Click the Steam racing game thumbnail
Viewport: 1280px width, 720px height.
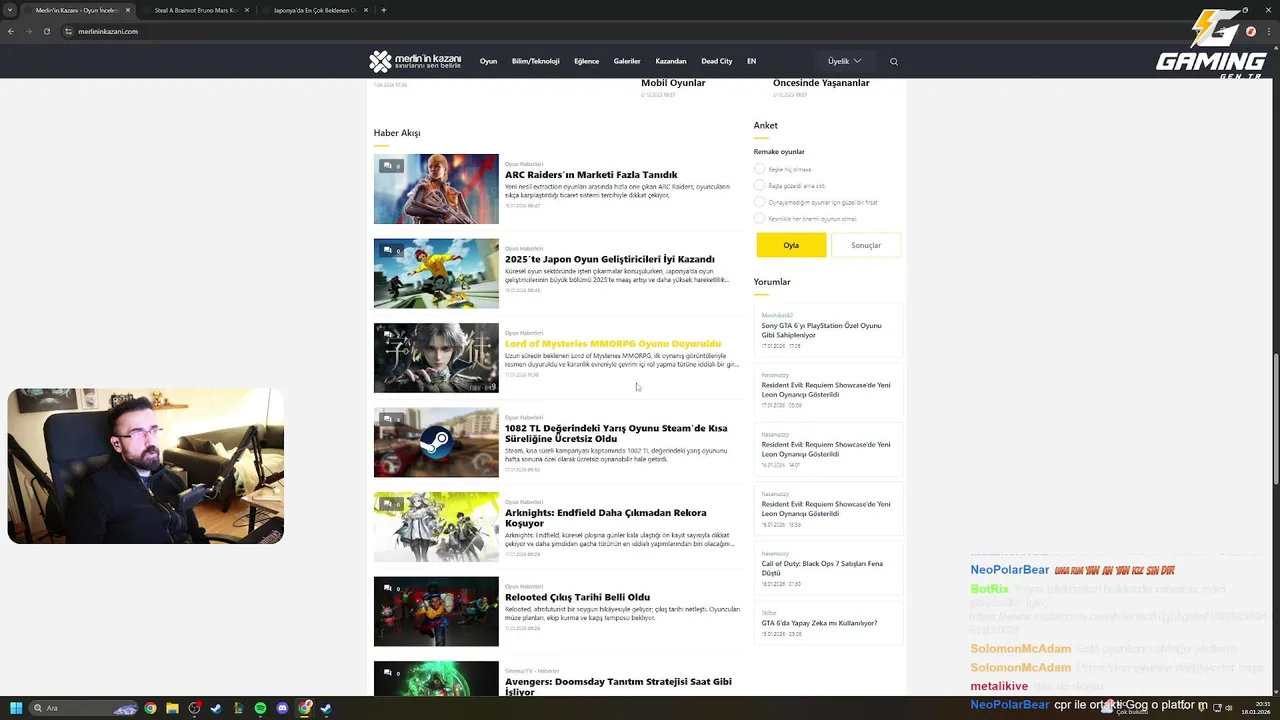pyautogui.click(x=436, y=442)
